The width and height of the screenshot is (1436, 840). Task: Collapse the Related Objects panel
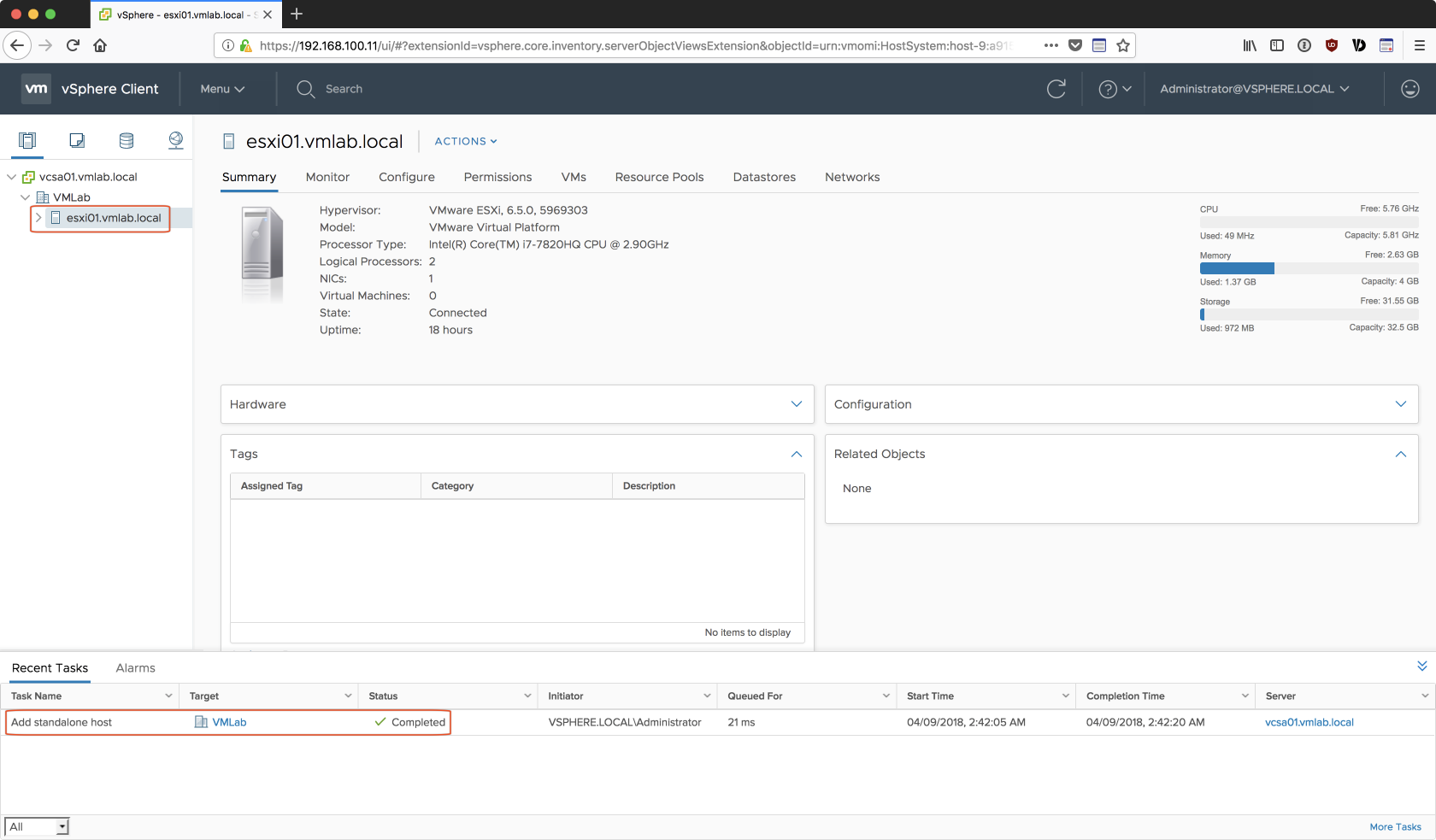pyautogui.click(x=1400, y=454)
